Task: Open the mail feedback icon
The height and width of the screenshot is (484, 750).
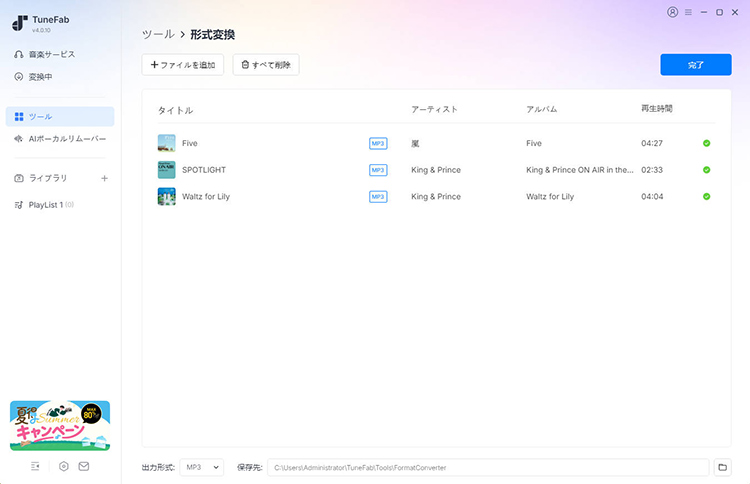Action: 84,466
